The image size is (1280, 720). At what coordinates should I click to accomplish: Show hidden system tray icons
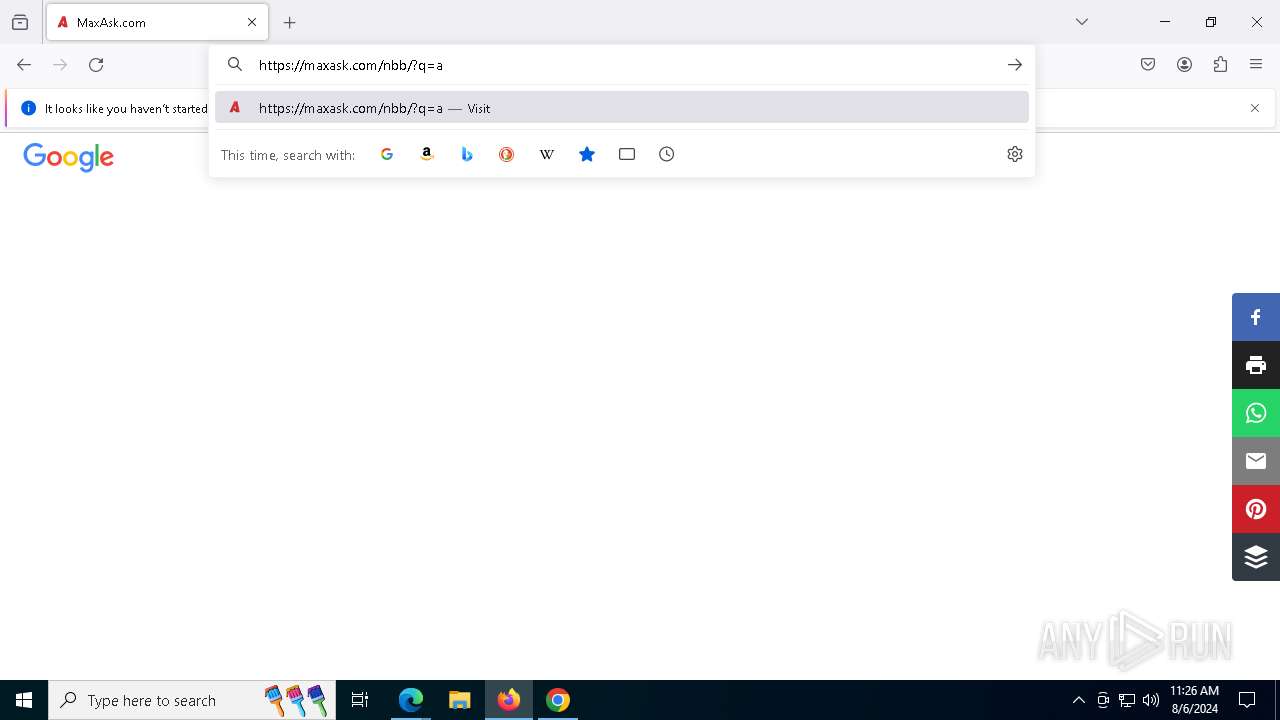click(x=1078, y=700)
